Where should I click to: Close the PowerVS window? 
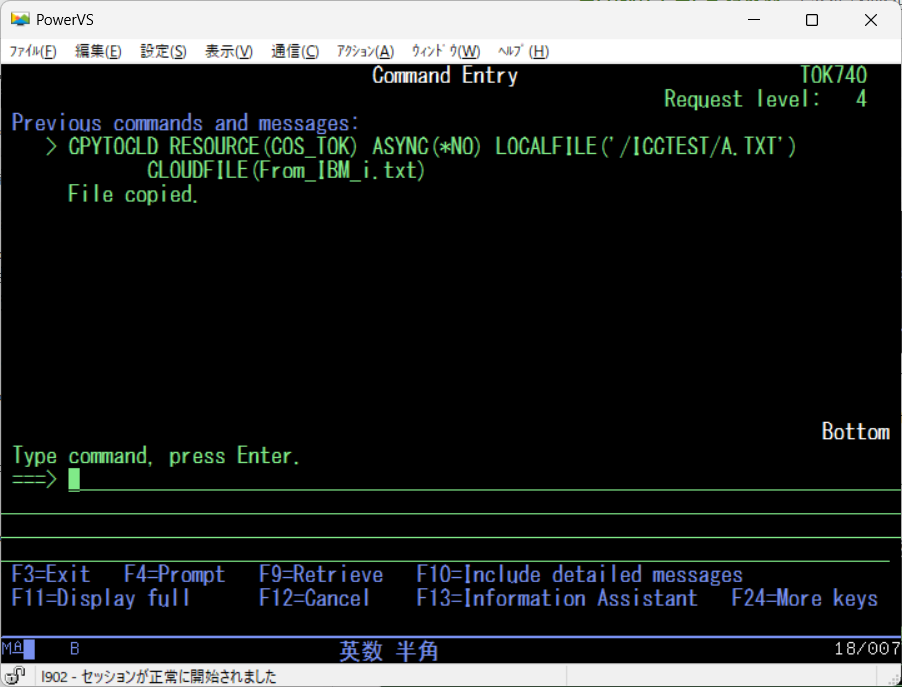point(871,20)
